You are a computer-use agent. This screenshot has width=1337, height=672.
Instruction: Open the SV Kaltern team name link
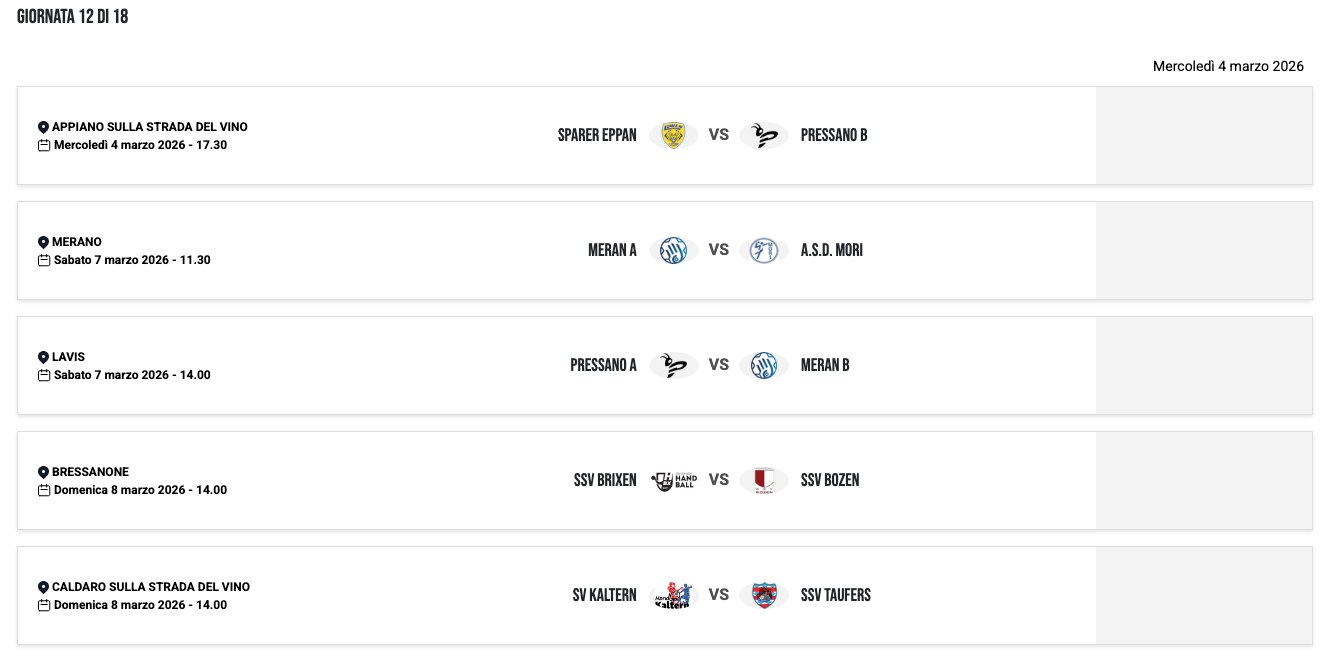(604, 595)
